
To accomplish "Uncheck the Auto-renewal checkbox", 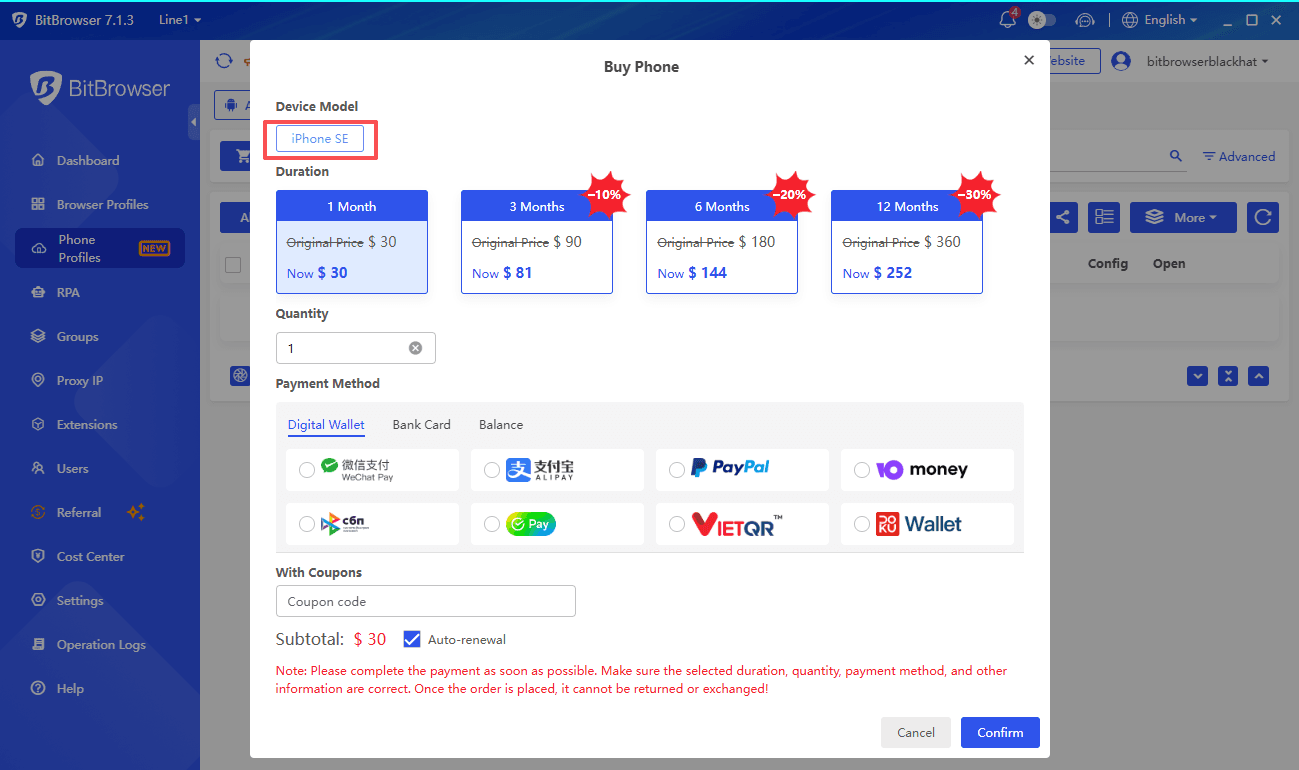I will pyautogui.click(x=412, y=639).
